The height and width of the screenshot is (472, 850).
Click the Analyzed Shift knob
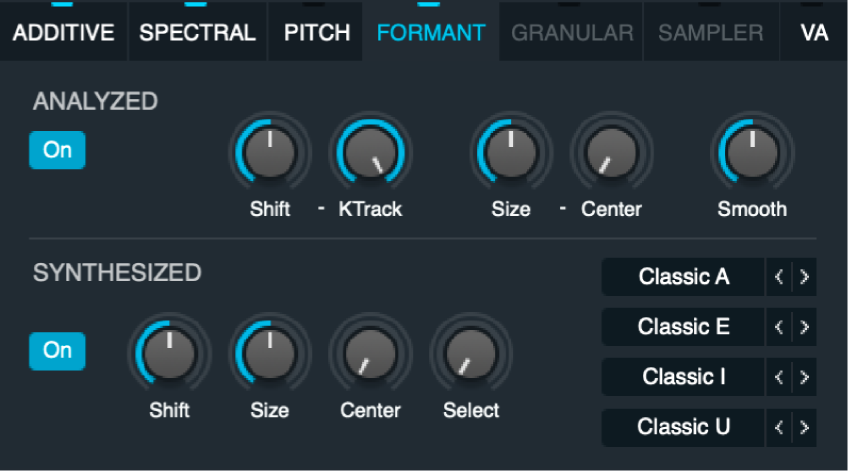[269, 153]
